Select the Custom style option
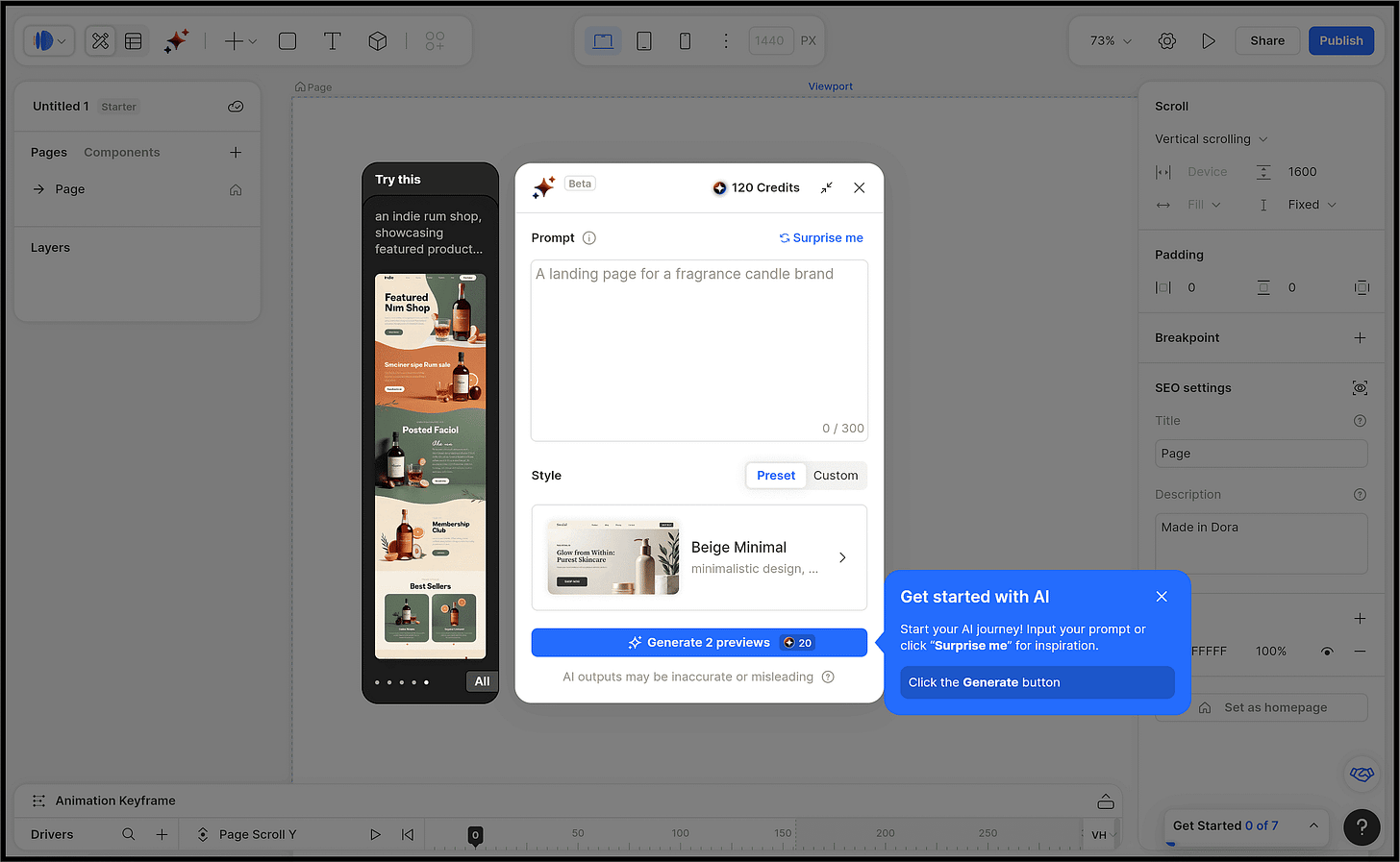1400x862 pixels. click(x=836, y=476)
